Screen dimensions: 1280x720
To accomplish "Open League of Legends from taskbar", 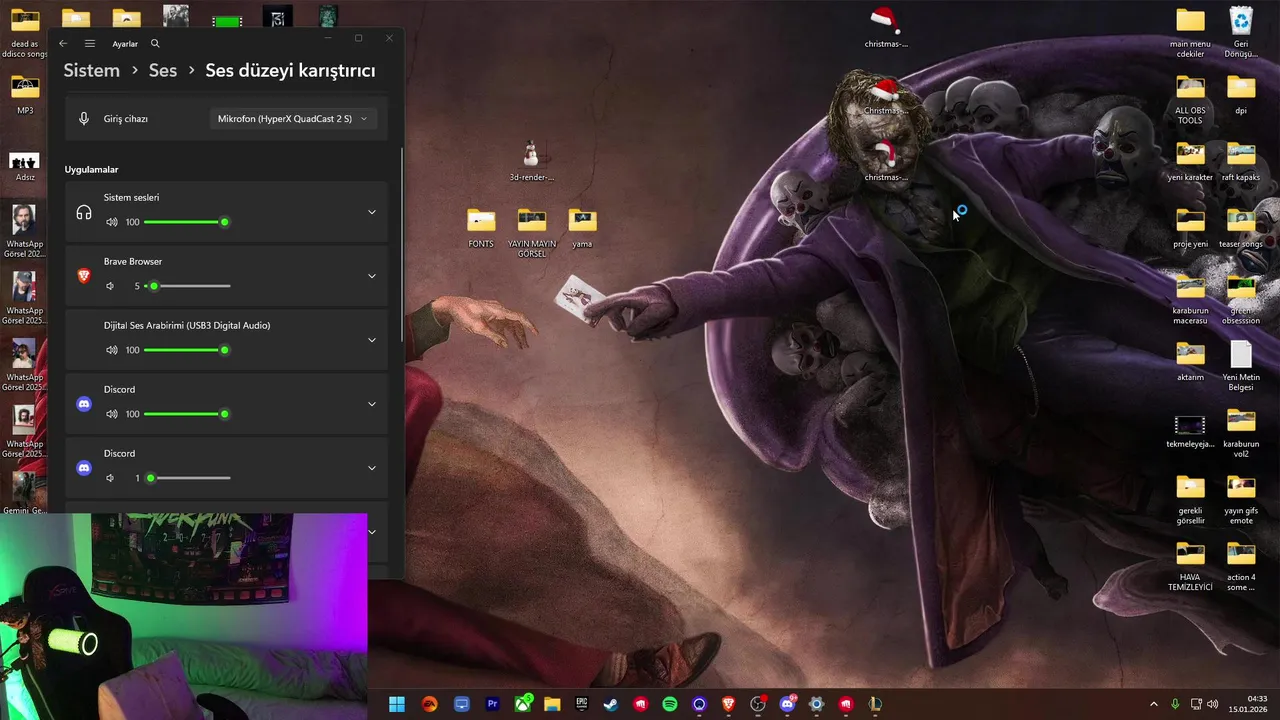I will (x=875, y=704).
